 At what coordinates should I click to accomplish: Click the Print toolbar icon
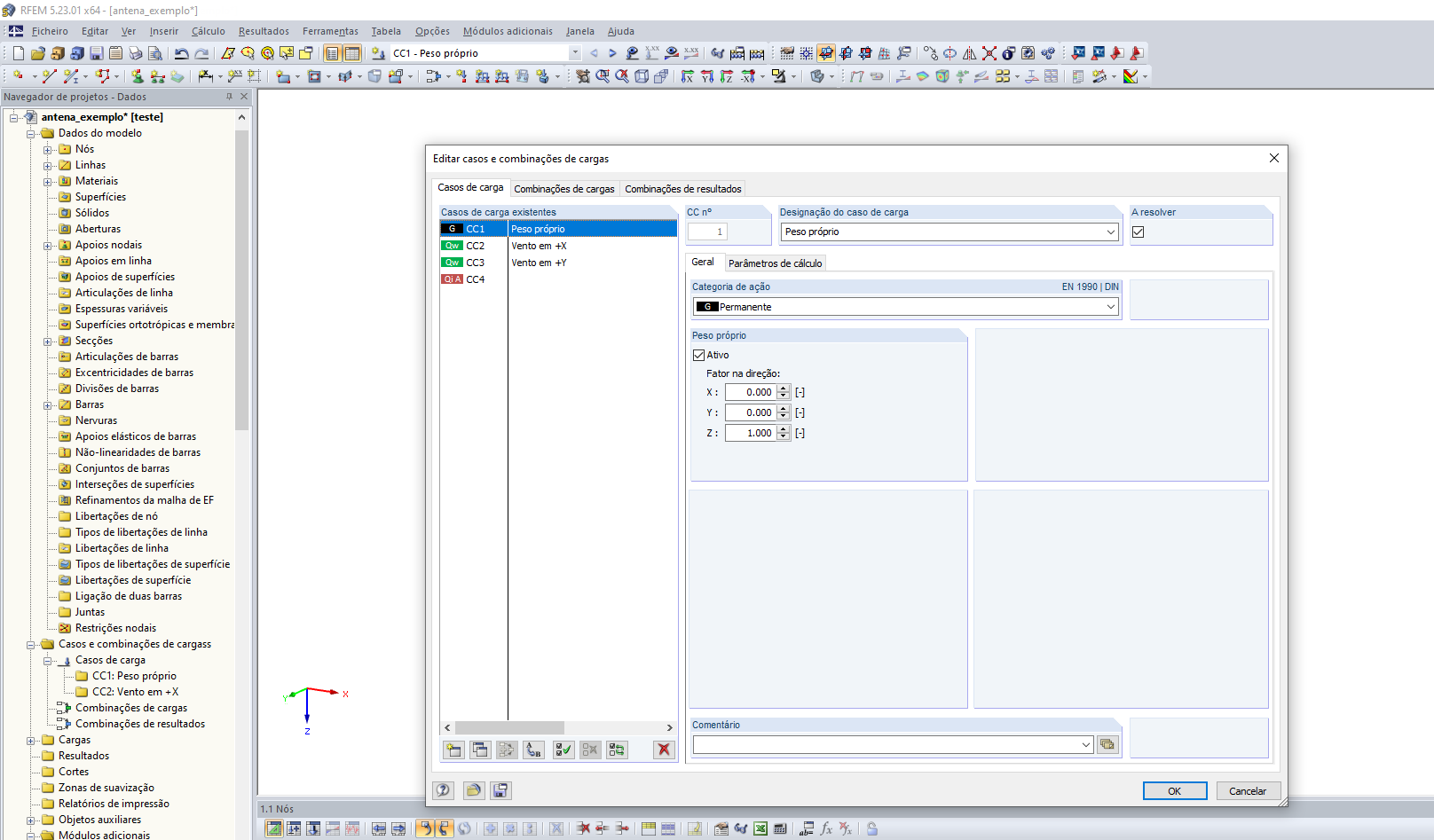(x=136, y=53)
